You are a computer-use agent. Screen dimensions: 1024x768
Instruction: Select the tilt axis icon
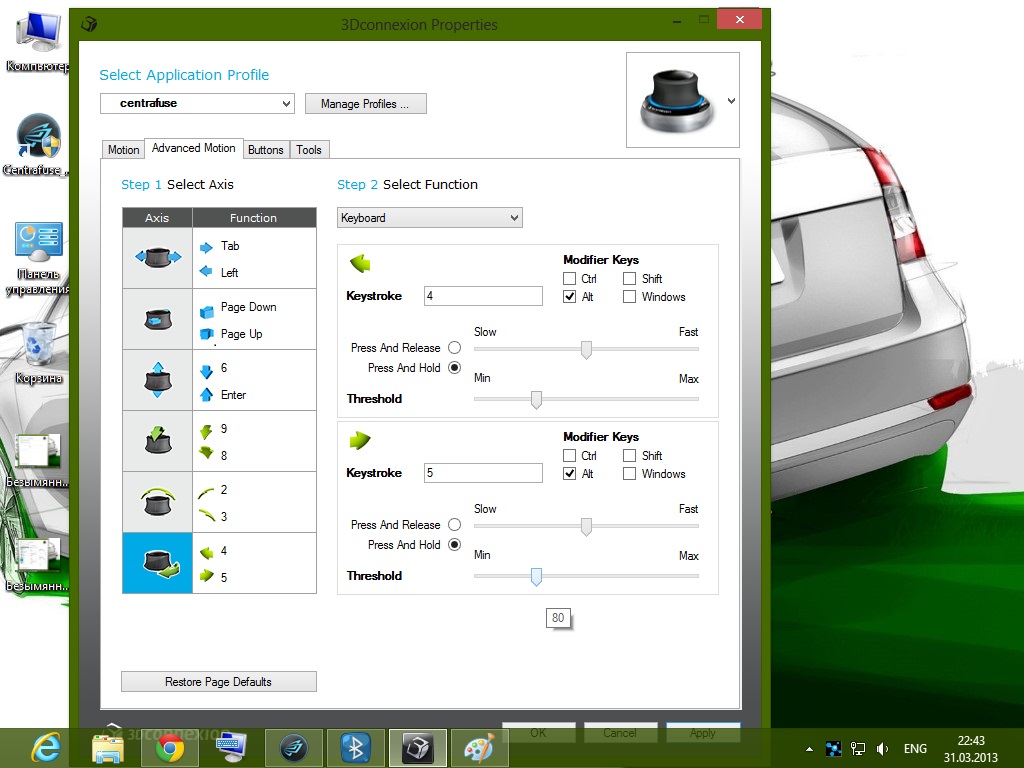(157, 441)
